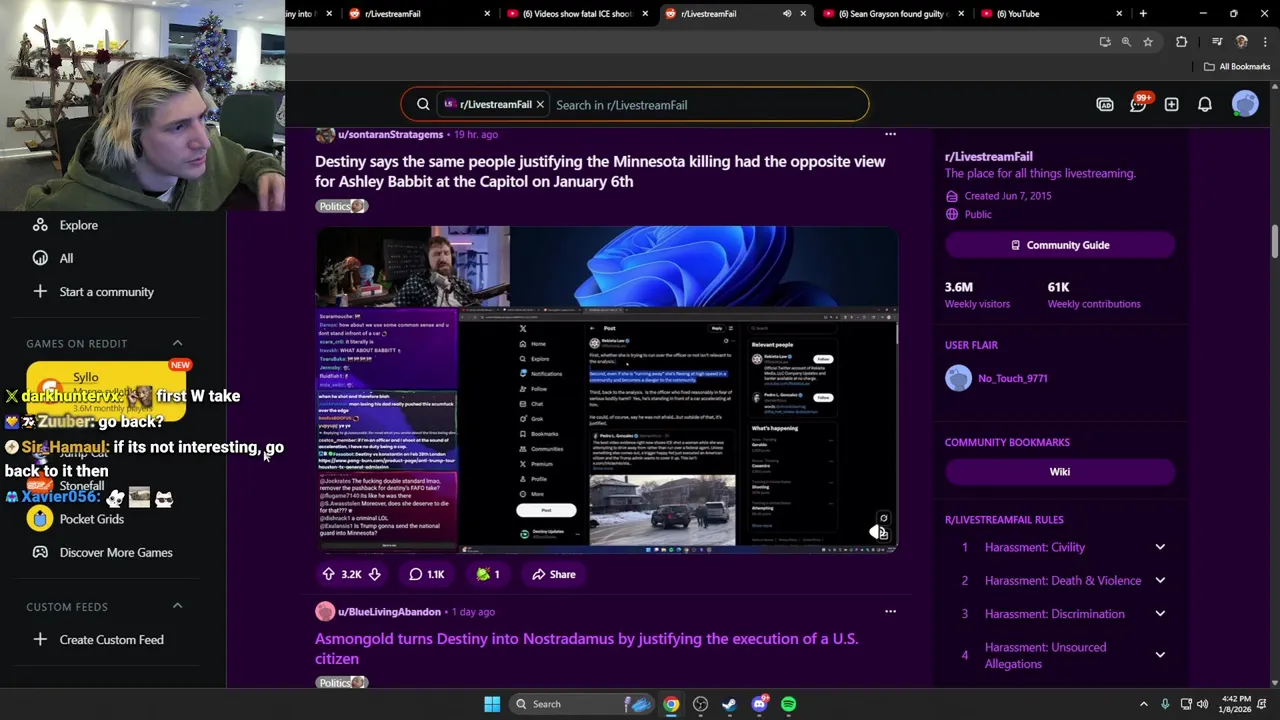
Task: Downvote the Destiny Minnesota post
Action: click(x=374, y=574)
